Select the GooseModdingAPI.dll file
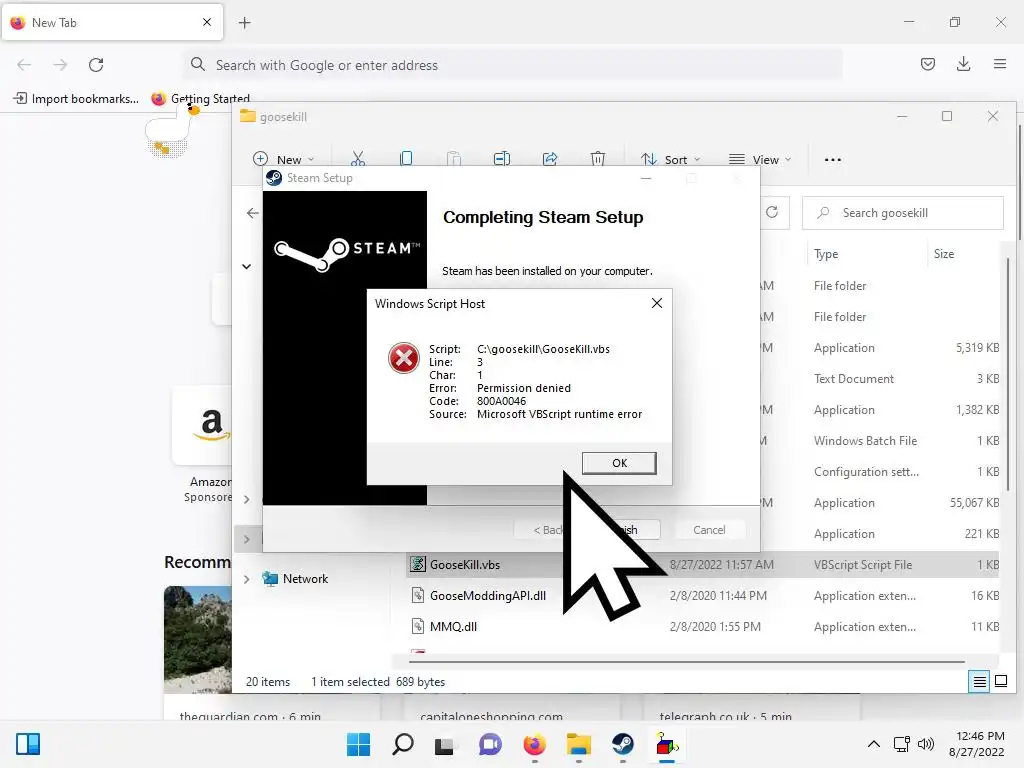Viewport: 1024px width, 768px height. click(703, 596)
